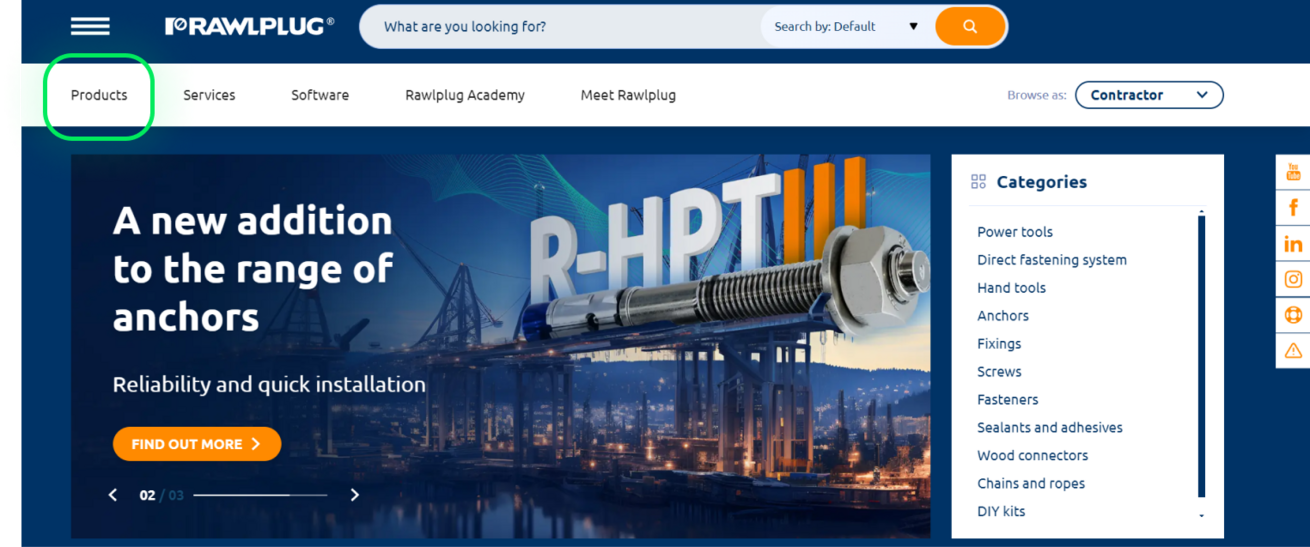Select the Fixings category
The image size is (1310, 547).
999,344
